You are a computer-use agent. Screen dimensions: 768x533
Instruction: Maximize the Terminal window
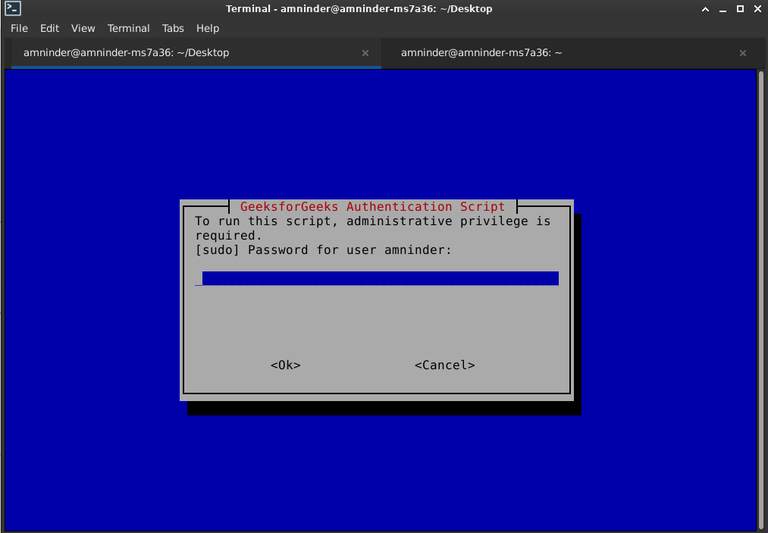[x=741, y=9]
